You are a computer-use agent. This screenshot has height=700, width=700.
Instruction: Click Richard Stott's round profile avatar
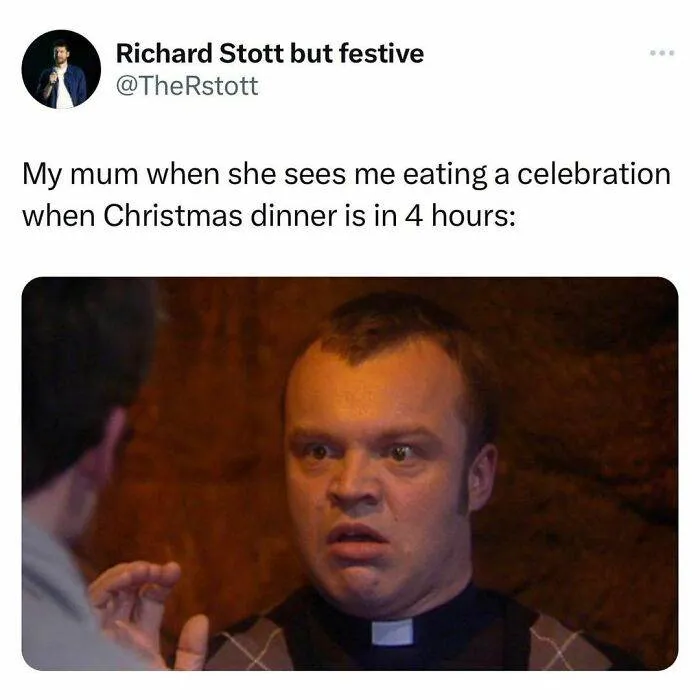(x=61, y=69)
